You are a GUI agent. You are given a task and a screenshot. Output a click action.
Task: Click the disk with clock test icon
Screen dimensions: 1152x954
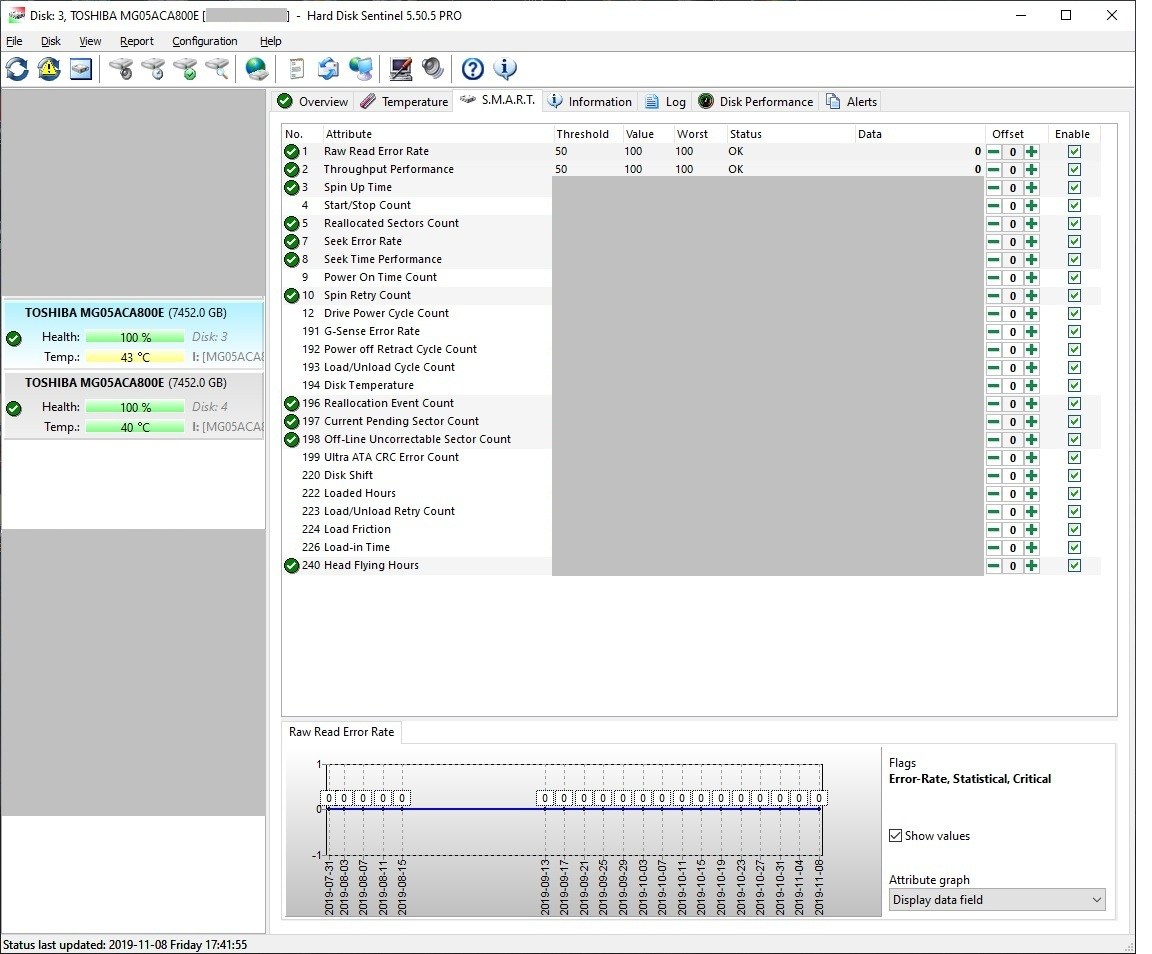click(x=154, y=69)
